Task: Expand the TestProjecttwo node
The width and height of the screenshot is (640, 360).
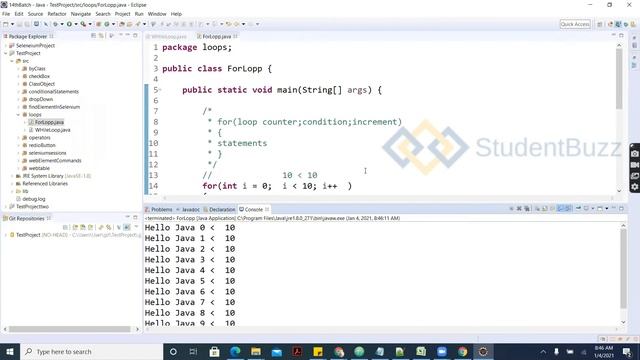Action: [x=6, y=207]
